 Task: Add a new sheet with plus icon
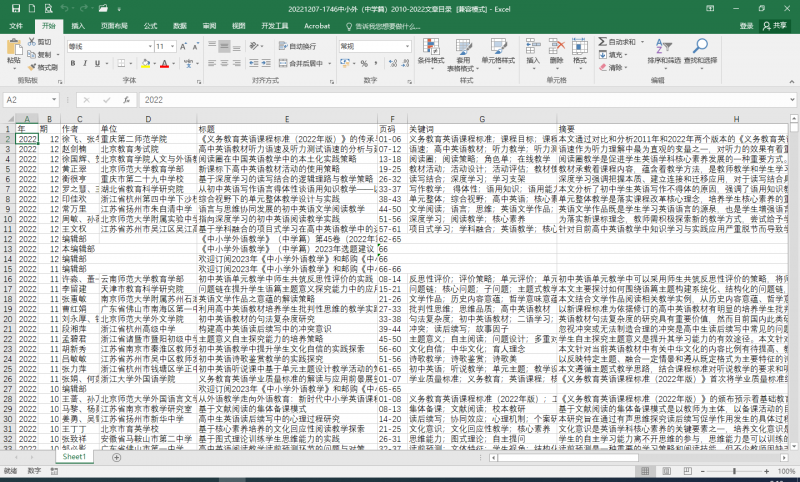116,457
